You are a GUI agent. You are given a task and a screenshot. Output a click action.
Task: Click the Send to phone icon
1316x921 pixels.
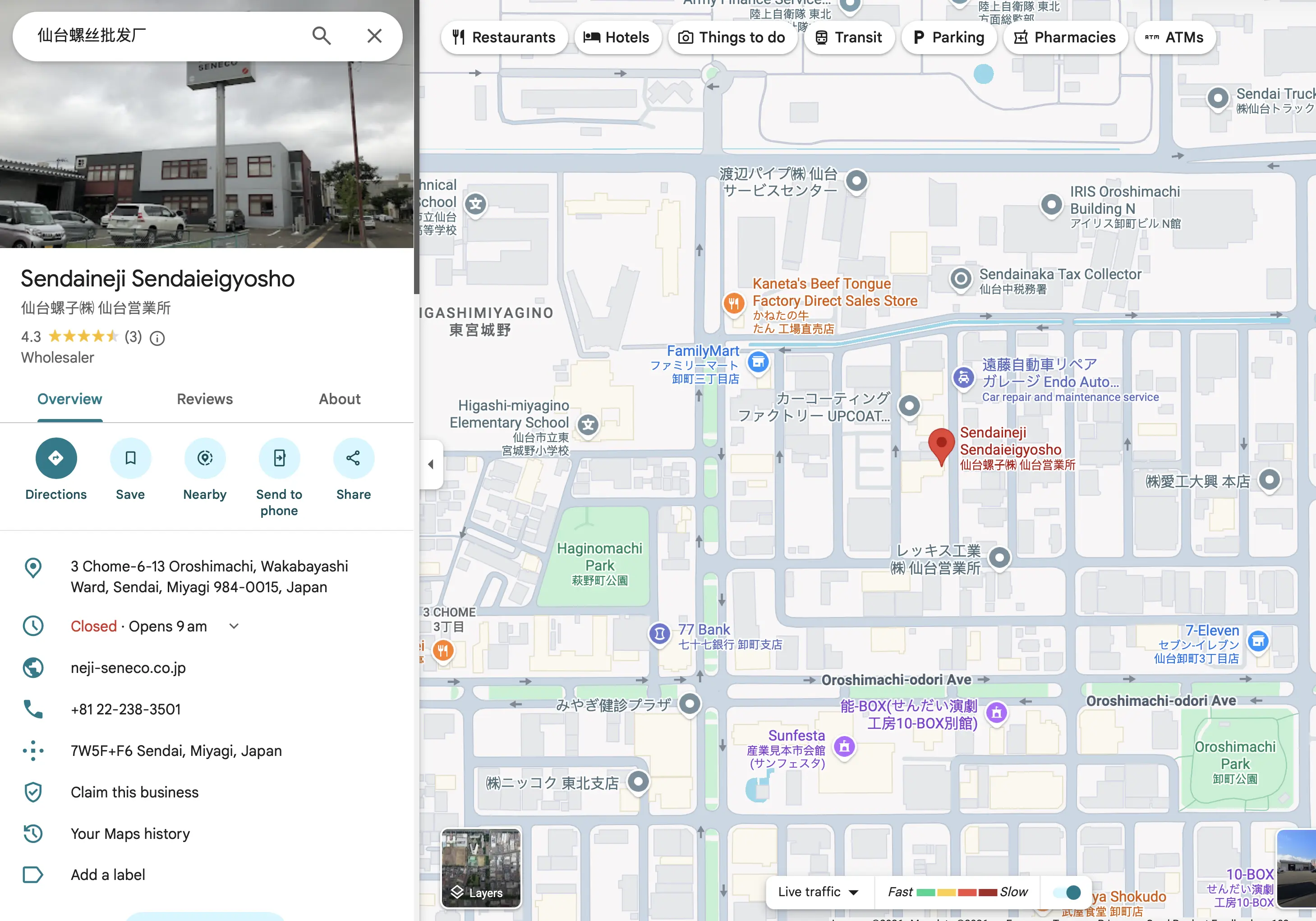click(x=279, y=458)
